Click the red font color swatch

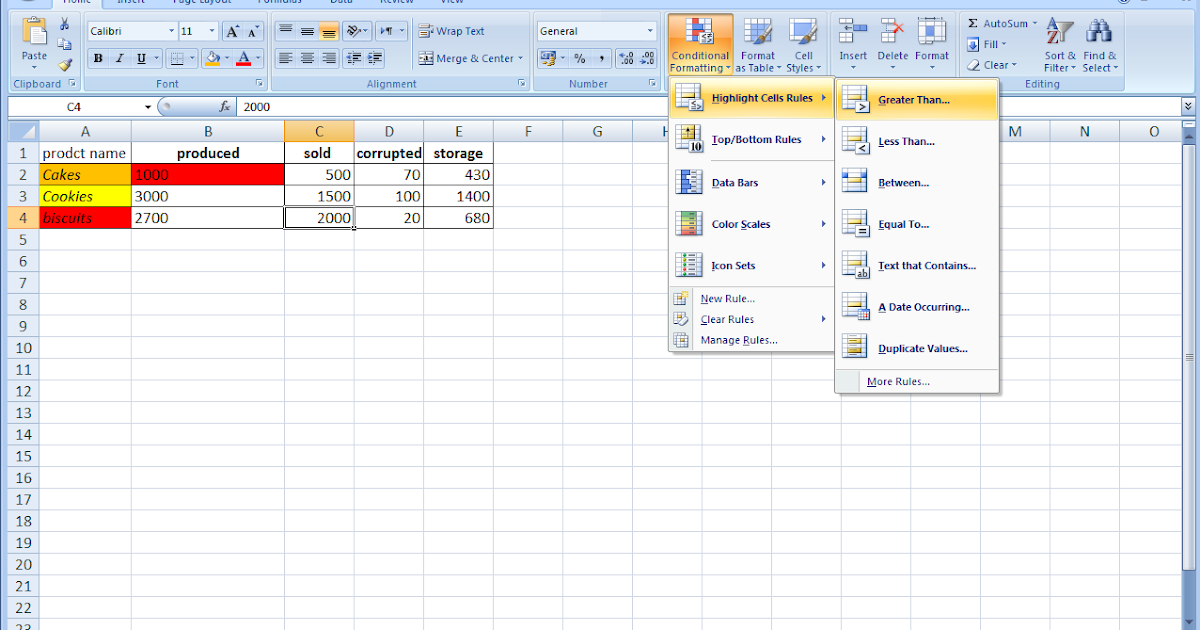(x=245, y=64)
